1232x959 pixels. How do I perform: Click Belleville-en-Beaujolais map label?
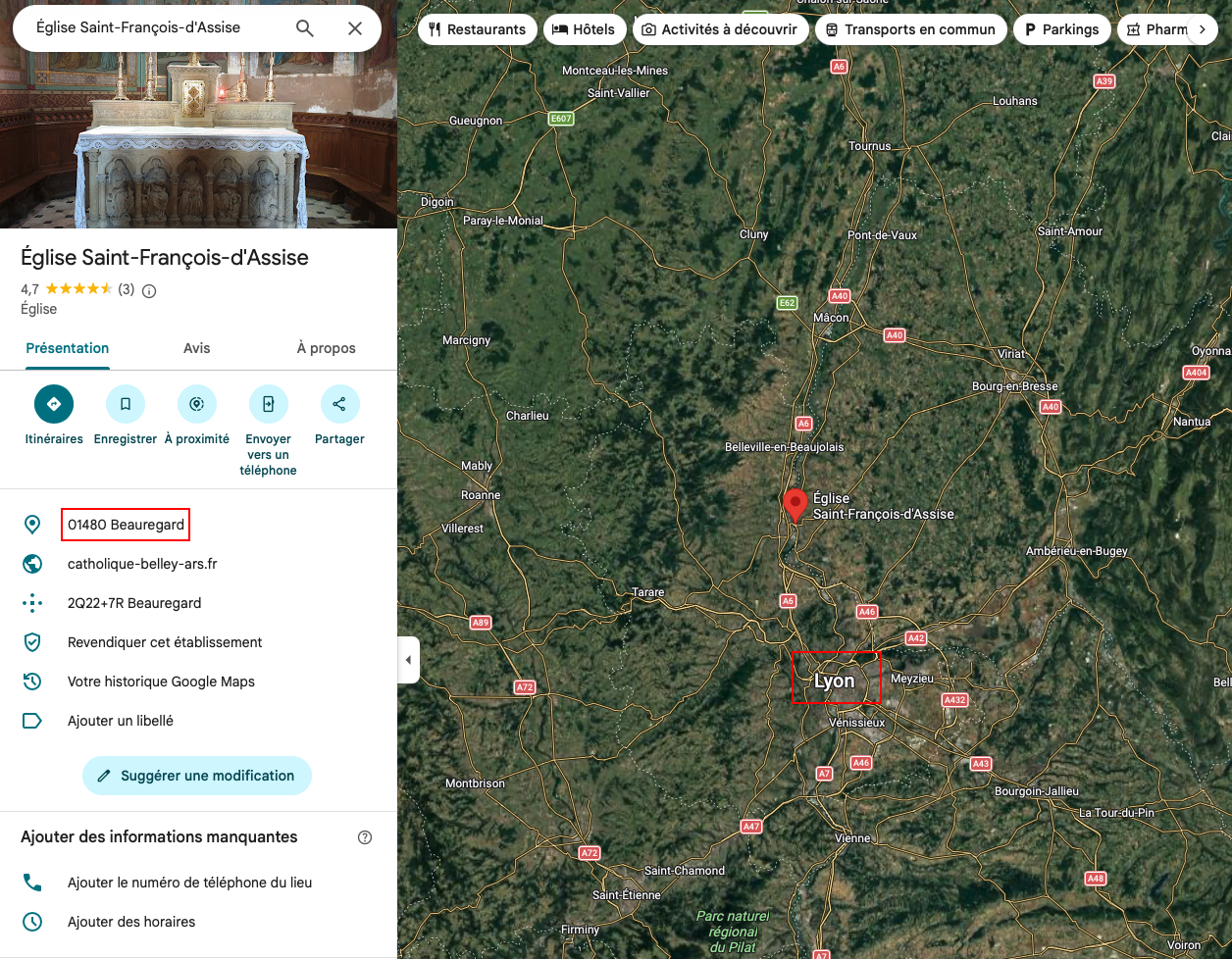click(784, 447)
